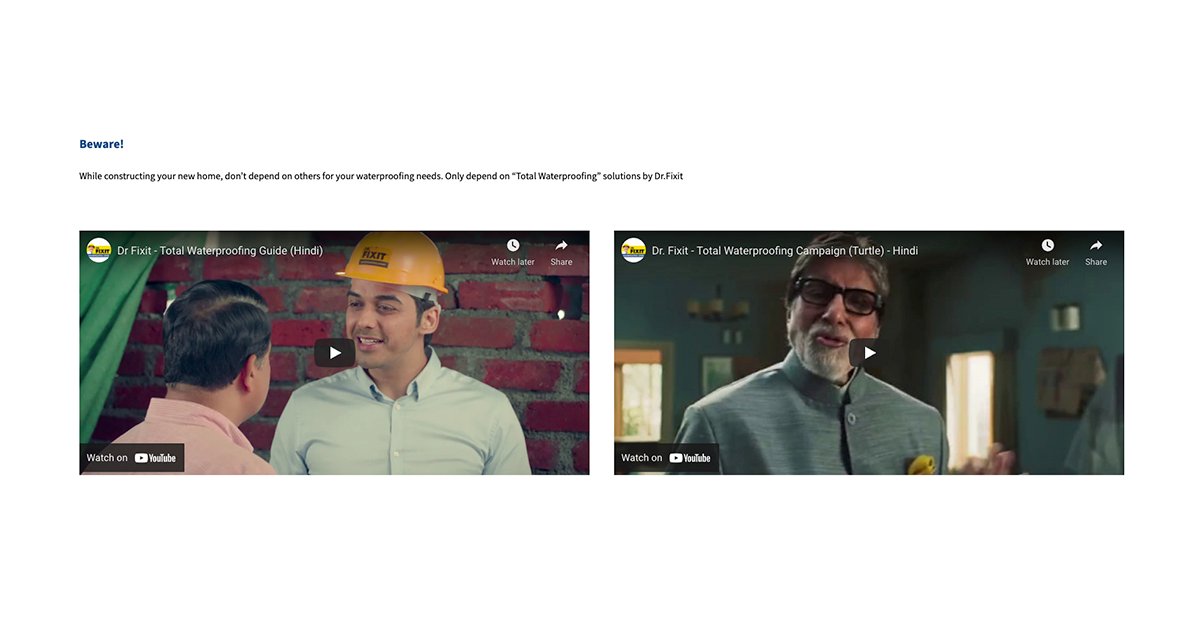Click YouTube logo on the Turtle Campaign video

tap(690, 458)
